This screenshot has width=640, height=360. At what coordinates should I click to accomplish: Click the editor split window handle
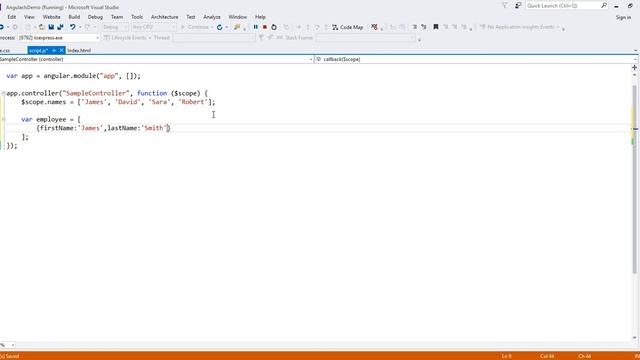[635, 67]
